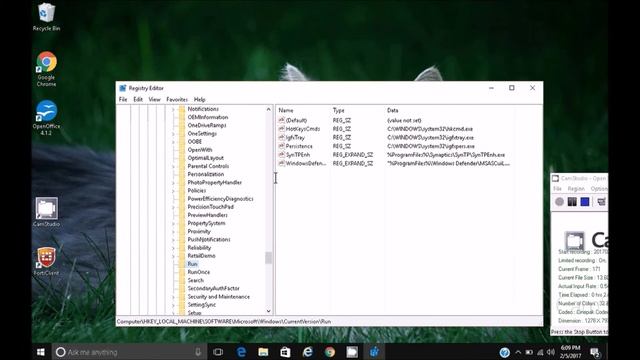Click the taskbar clock showing 6:09 PM
Viewport: 640px width, 360px height.
pyautogui.click(x=570, y=352)
